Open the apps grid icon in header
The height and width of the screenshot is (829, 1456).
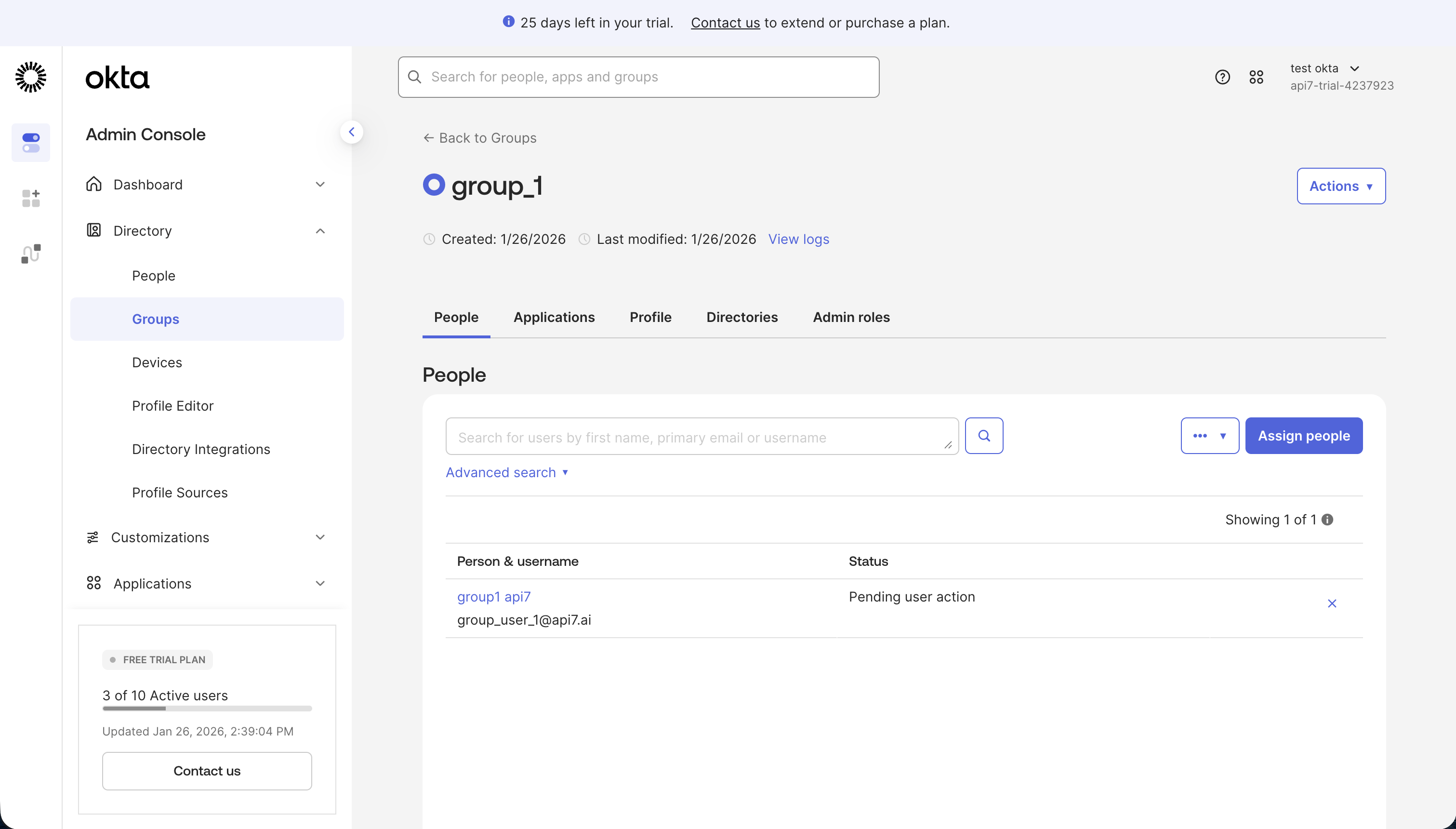coord(1256,77)
